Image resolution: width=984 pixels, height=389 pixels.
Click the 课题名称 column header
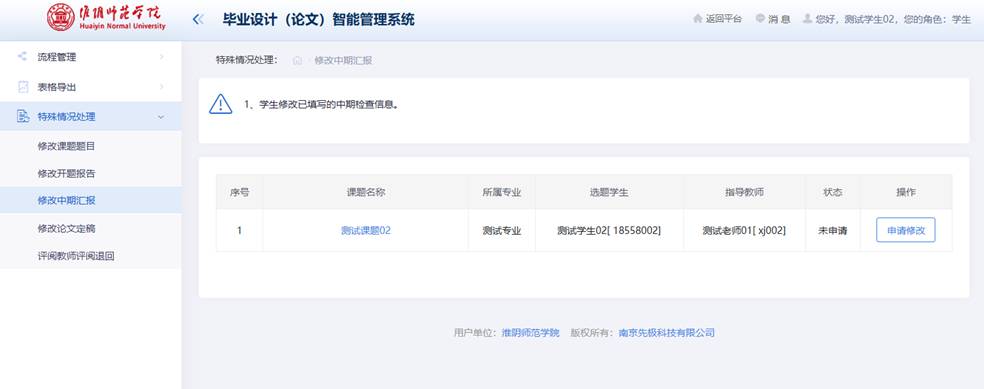(366, 192)
